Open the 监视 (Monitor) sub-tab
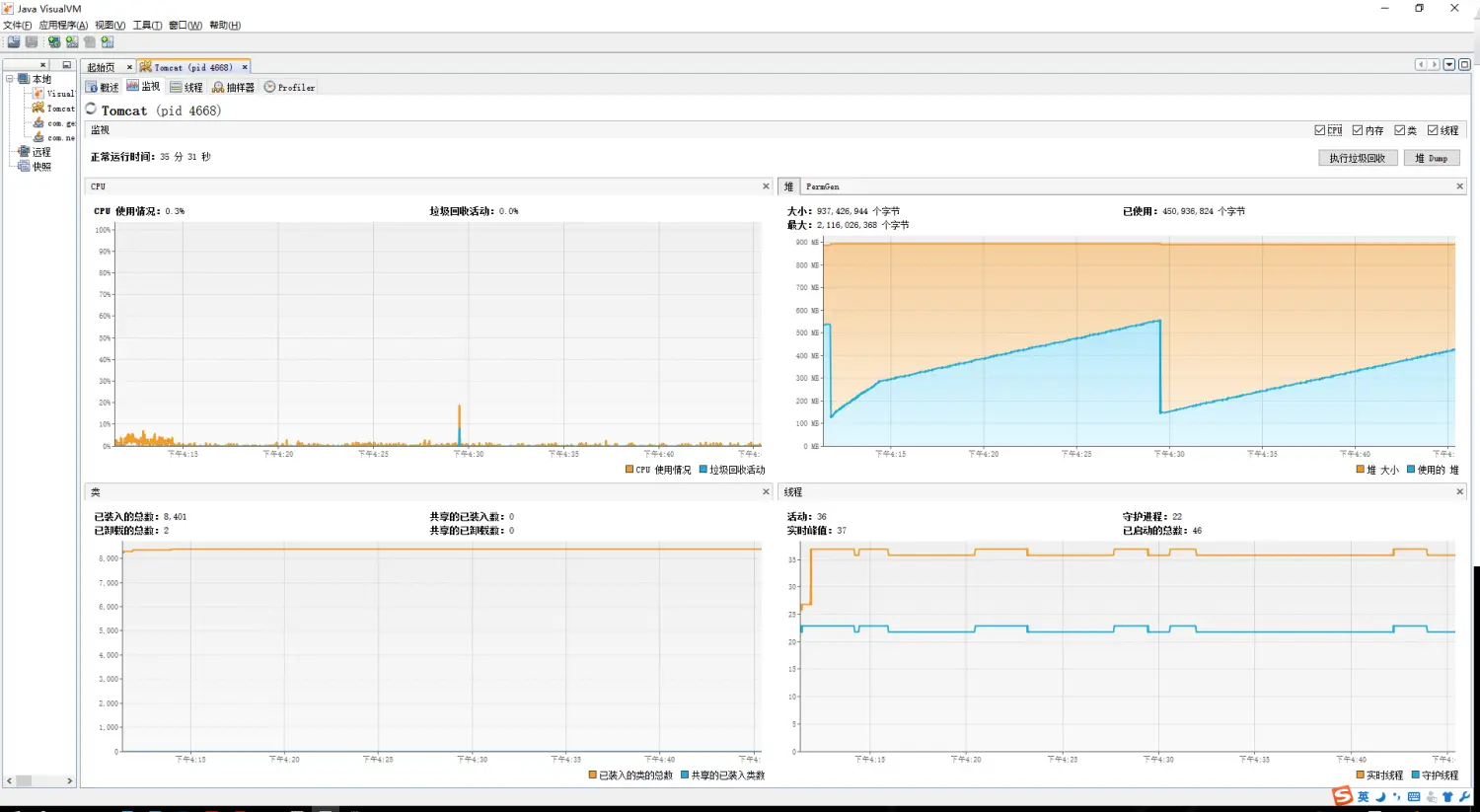 [x=143, y=87]
